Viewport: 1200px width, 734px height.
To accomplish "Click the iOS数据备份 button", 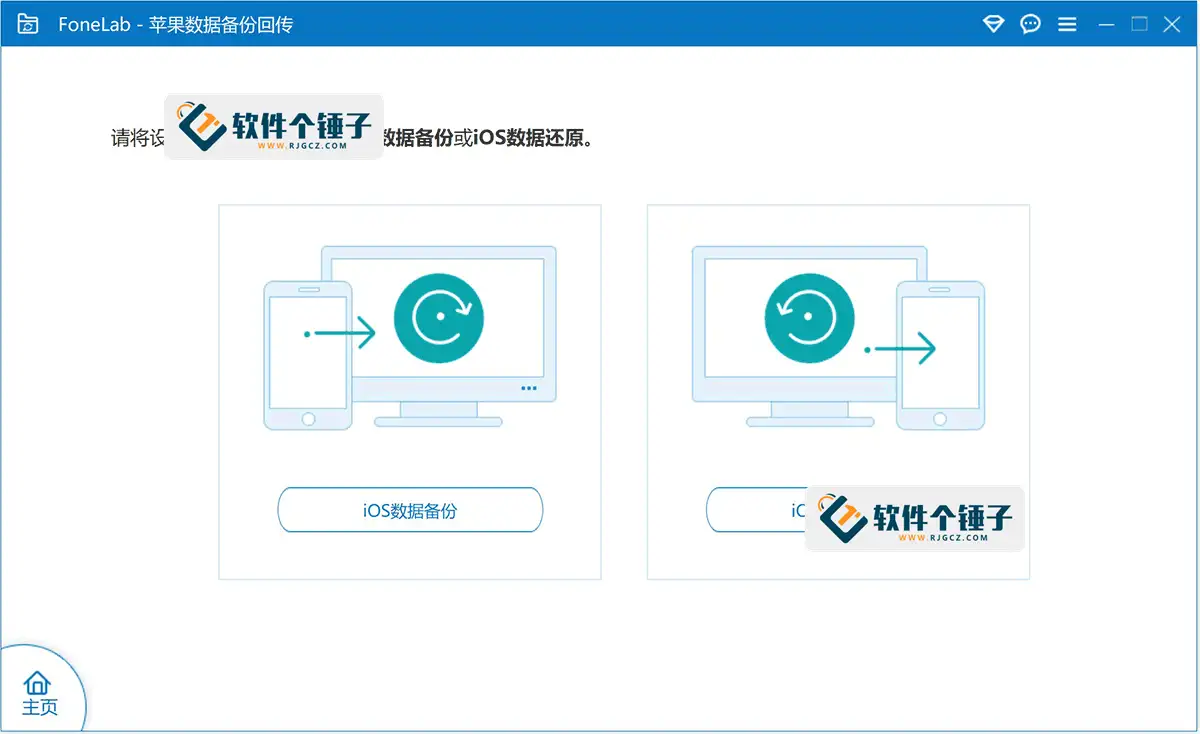I will (410, 510).
